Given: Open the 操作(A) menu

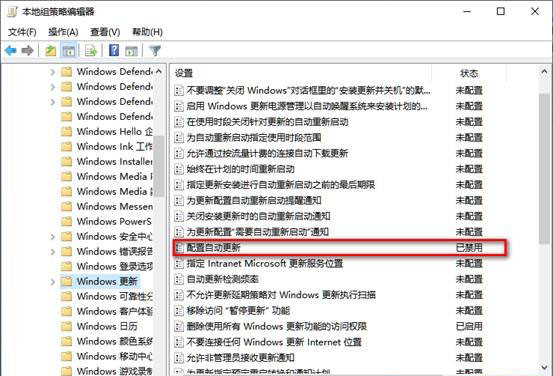Looking at the screenshot, I should click(63, 32).
